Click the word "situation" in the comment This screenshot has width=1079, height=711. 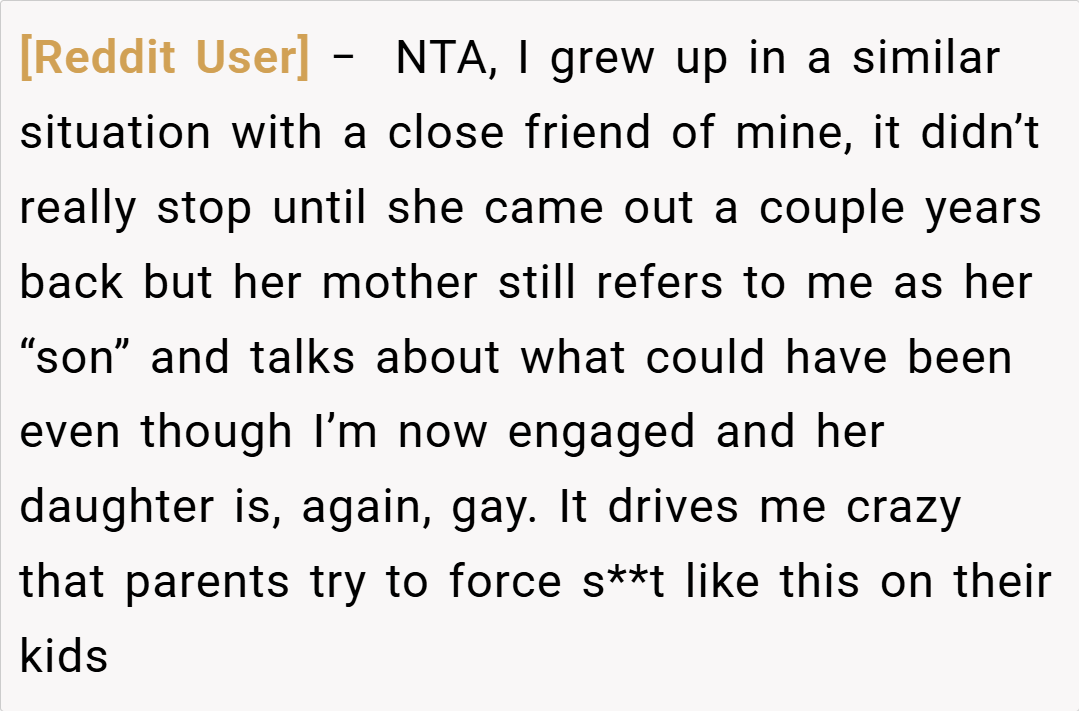[x=116, y=133]
